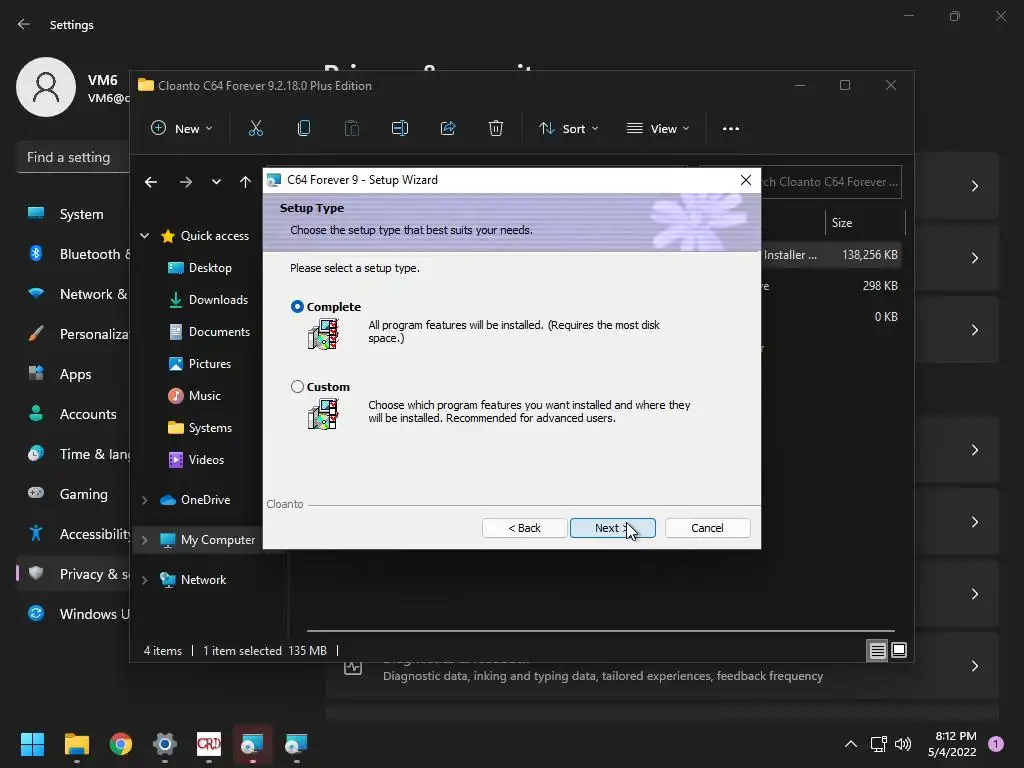Open Documents in Explorer navigation pane
Screen dimensions: 1024x768
click(x=209, y=332)
